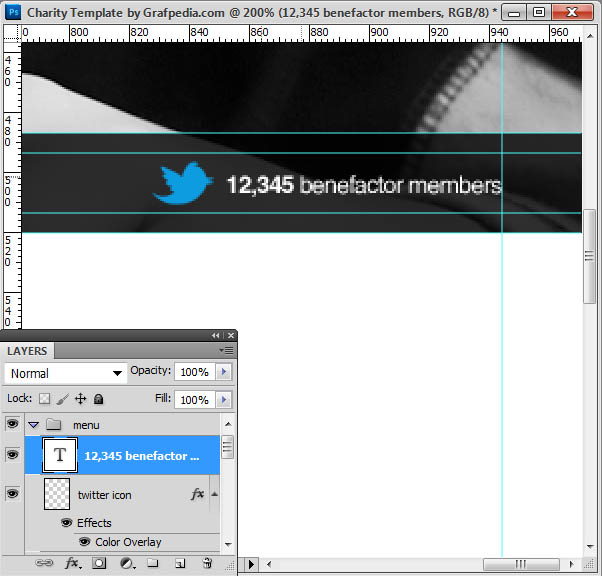602x576 pixels.
Task: Maximize the document window
Action: tap(539, 13)
